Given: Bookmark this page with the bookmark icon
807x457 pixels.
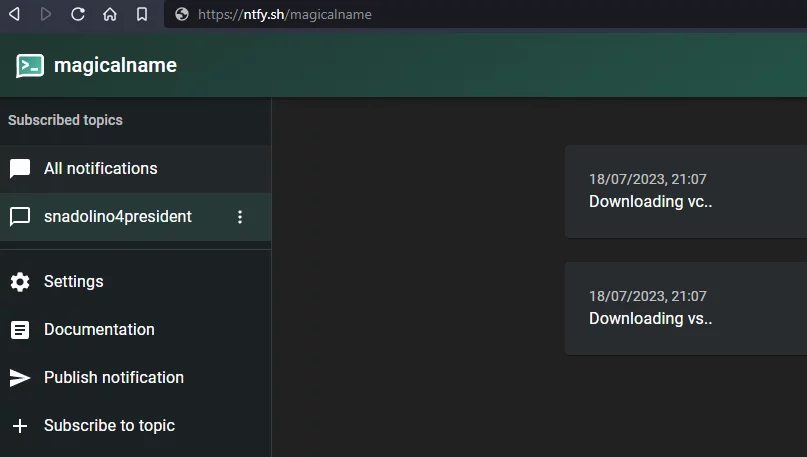Looking at the screenshot, I should point(142,14).
